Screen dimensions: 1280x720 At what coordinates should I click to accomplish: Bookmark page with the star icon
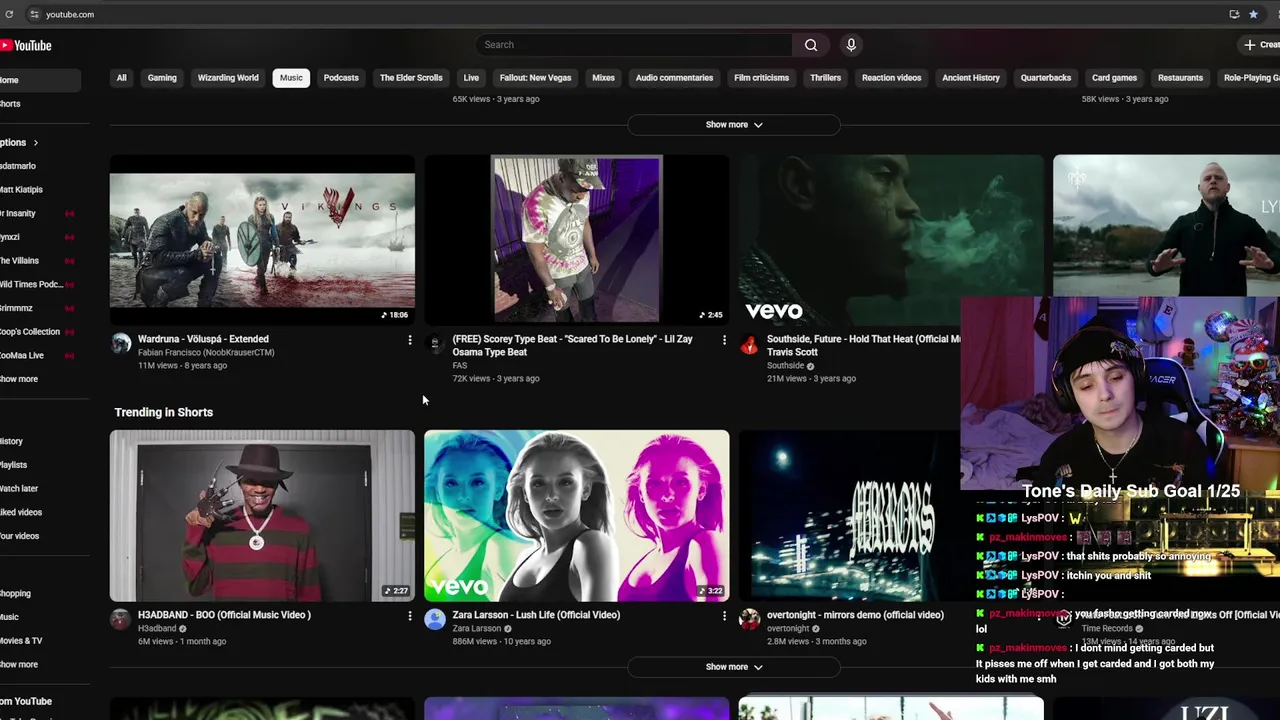[1253, 14]
